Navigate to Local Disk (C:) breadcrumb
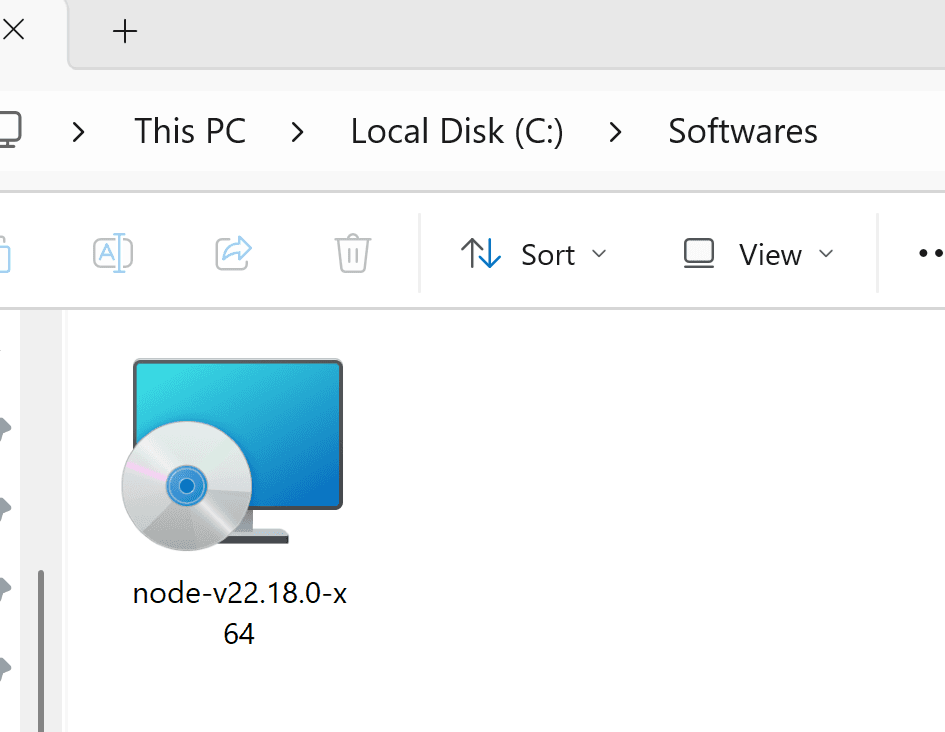Viewport: 945px width, 732px height. (x=457, y=131)
